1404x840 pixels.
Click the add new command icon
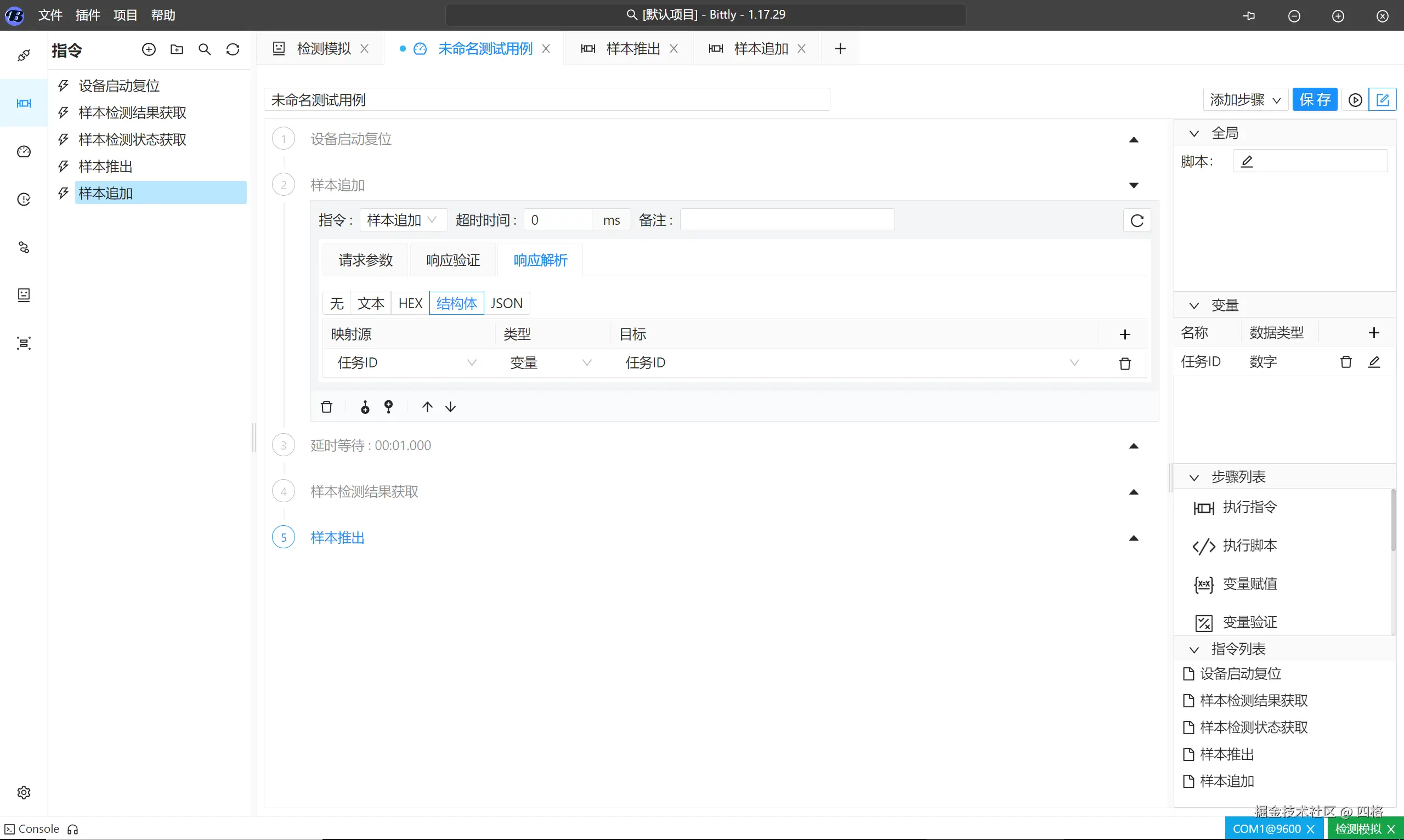[x=148, y=50]
